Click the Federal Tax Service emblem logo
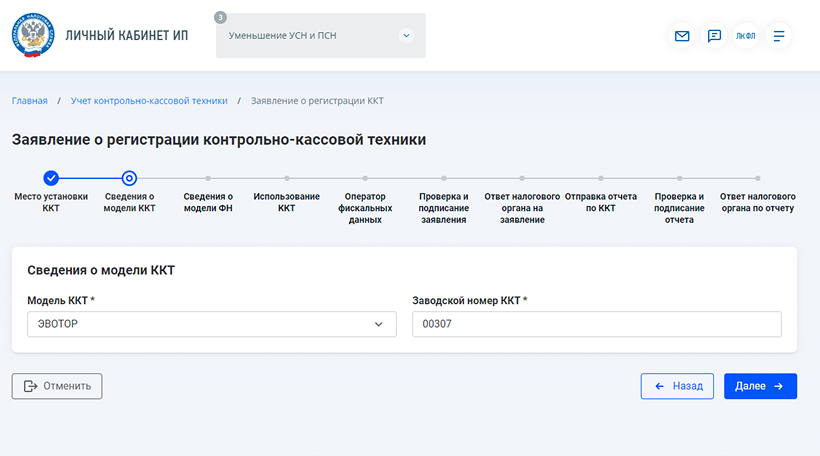Viewport: 820px width, 456px height. tap(33, 35)
